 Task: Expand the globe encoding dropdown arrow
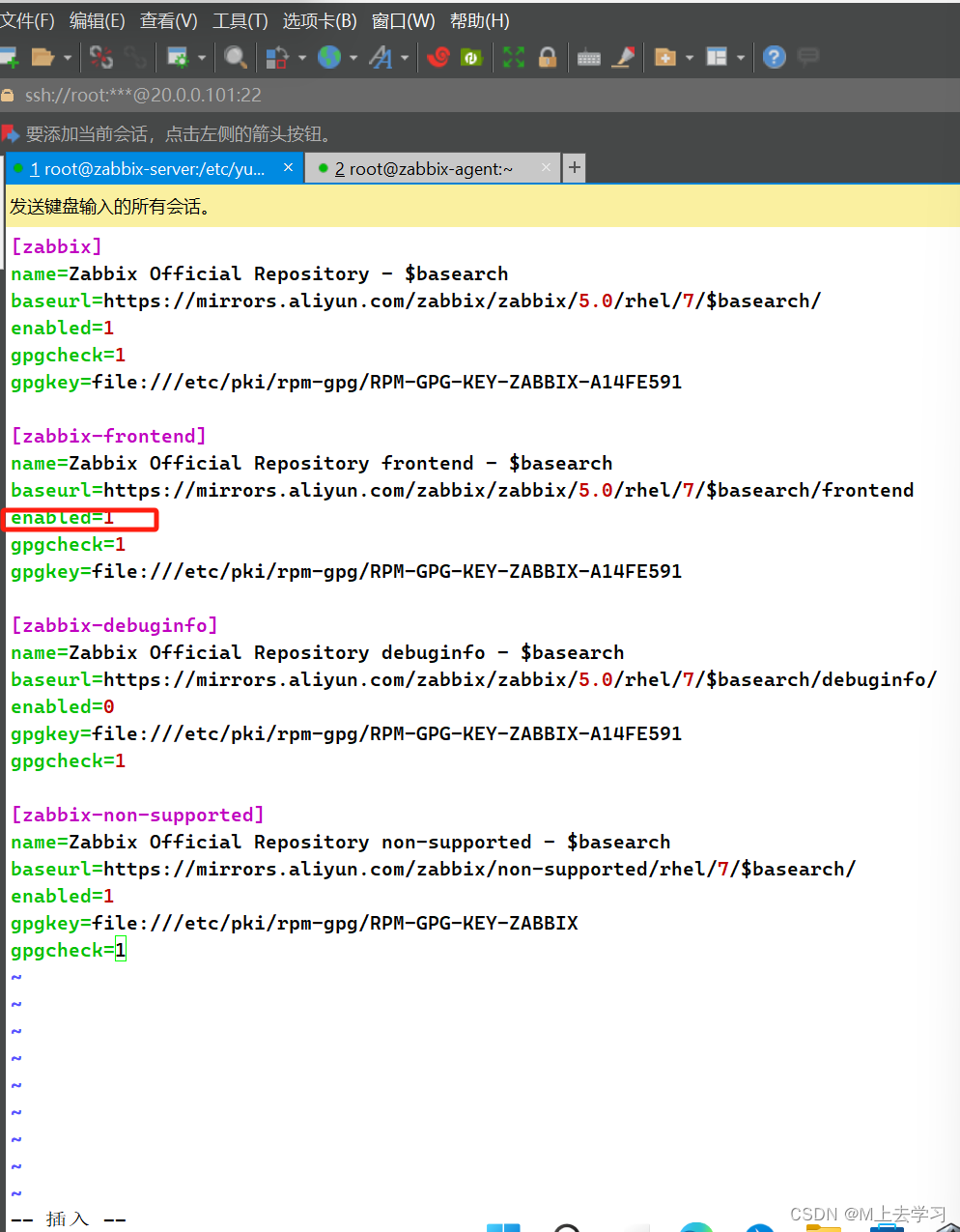coord(353,58)
